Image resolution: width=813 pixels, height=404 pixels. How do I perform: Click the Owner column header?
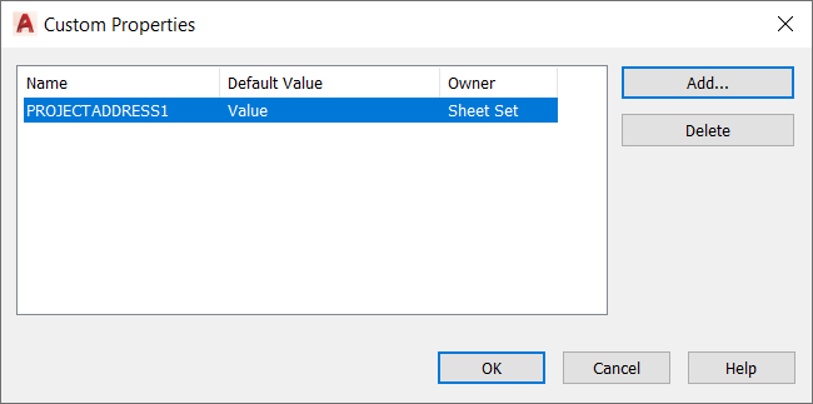click(x=498, y=83)
